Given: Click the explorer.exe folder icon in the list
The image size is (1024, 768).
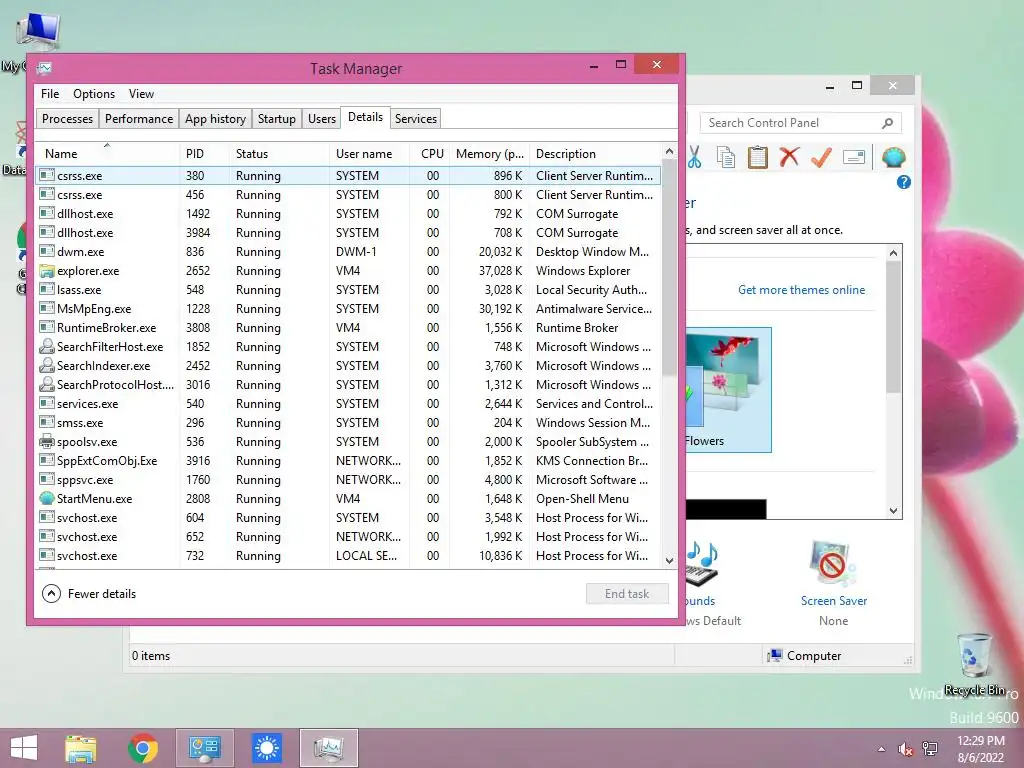Looking at the screenshot, I should coord(46,270).
